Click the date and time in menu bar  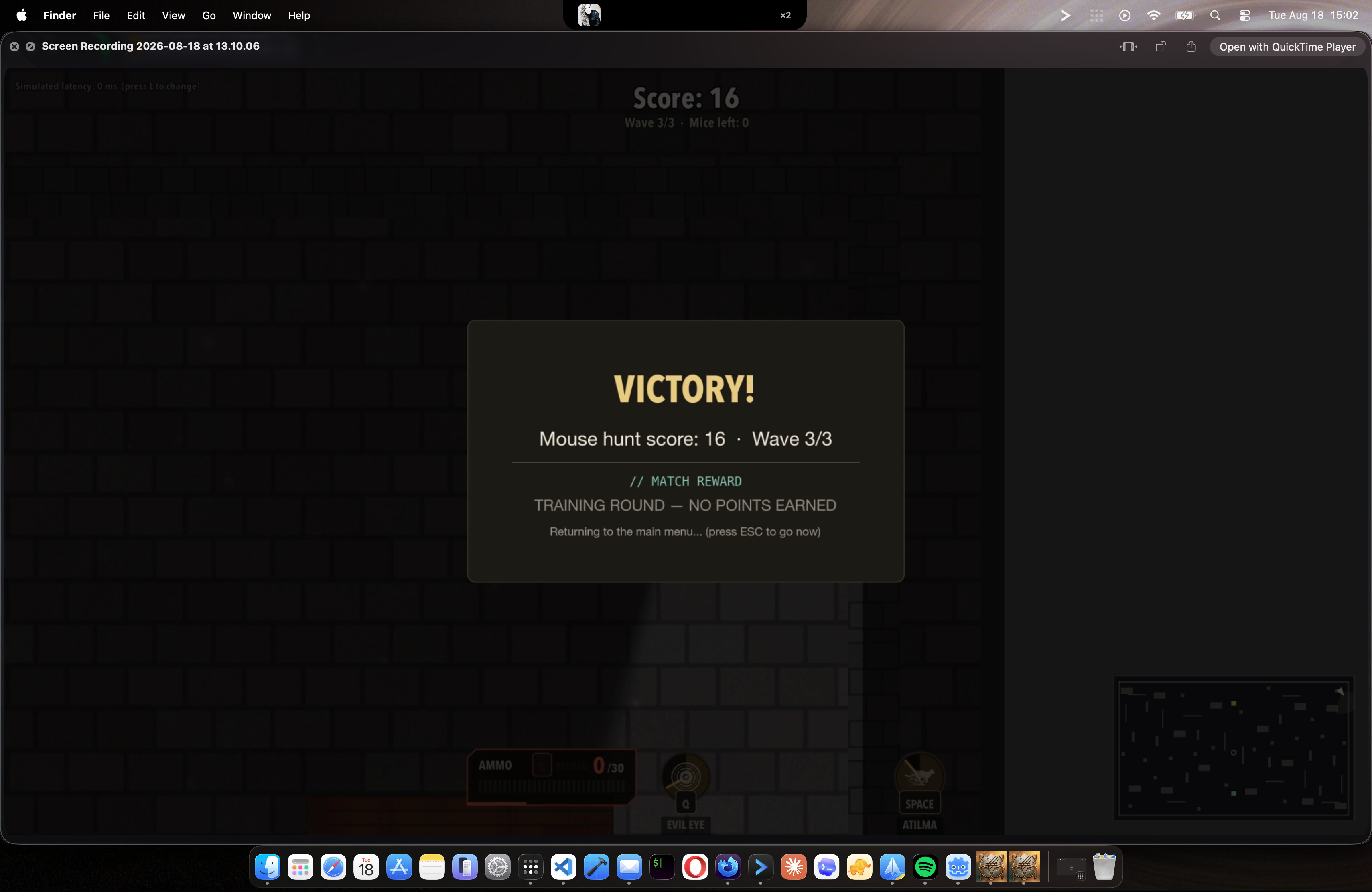(x=1313, y=15)
